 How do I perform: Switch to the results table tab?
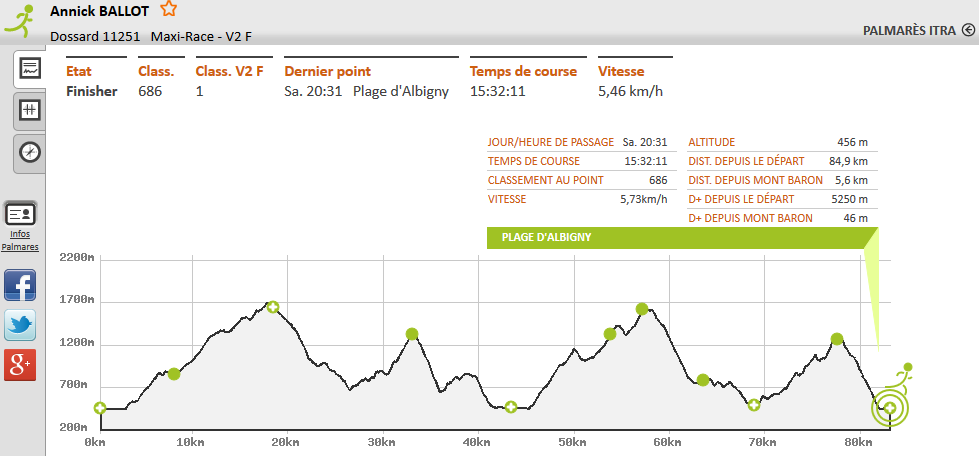tap(30, 110)
